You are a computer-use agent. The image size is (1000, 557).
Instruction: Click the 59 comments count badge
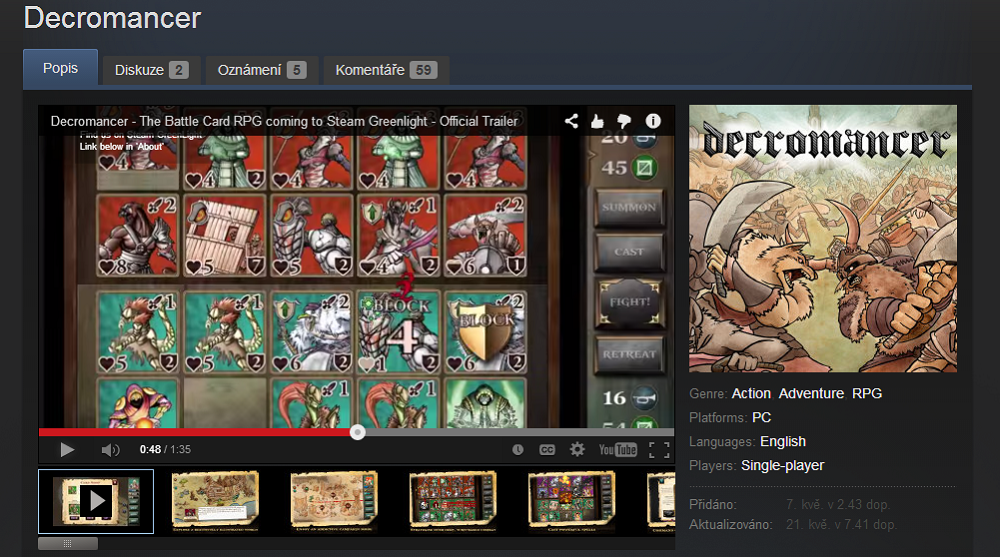[x=423, y=70]
